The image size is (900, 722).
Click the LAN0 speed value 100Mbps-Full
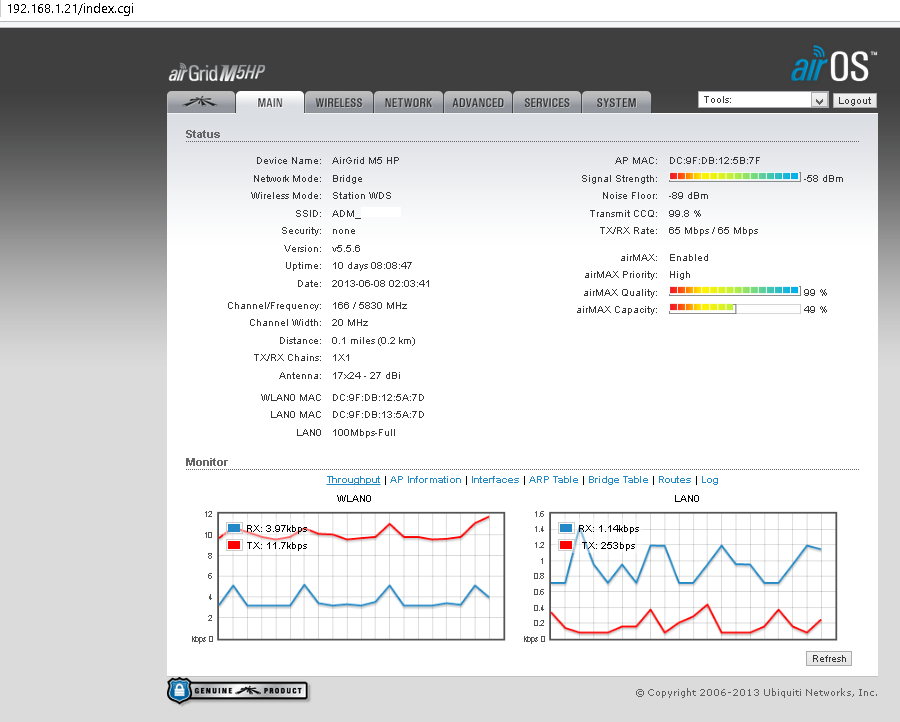pyautogui.click(x=364, y=433)
